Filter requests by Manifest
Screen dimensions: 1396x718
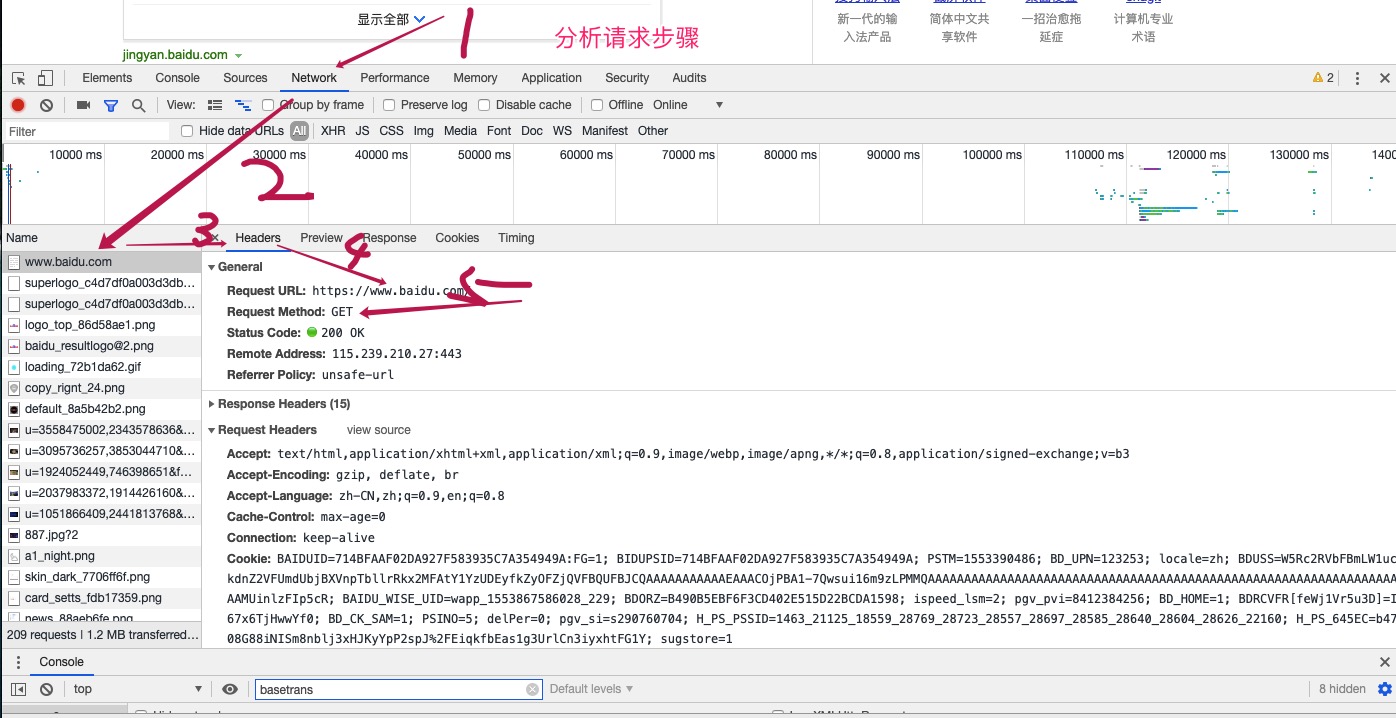[605, 131]
